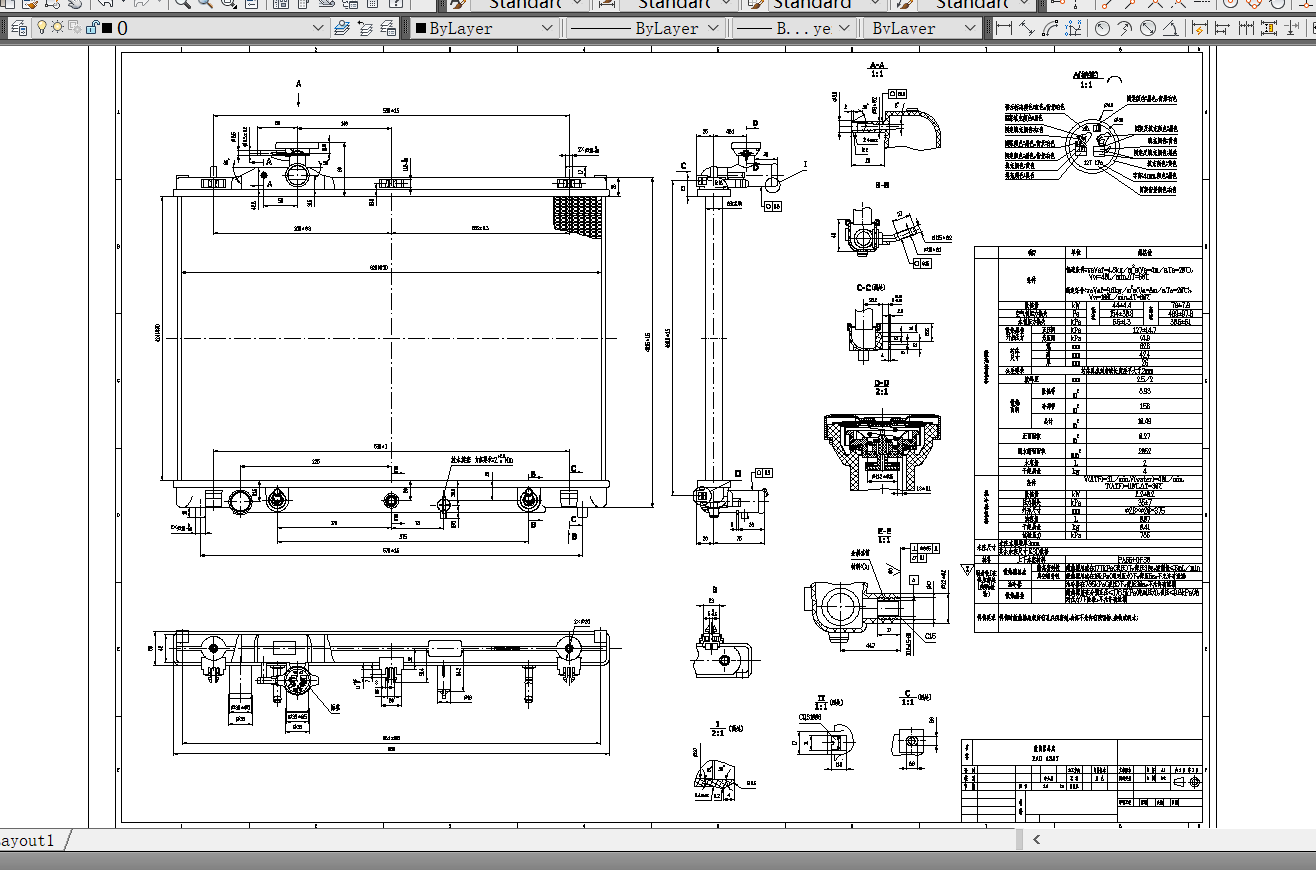Select the Linear dimension tool
Screen dimensions: 1316x870
[1003, 28]
